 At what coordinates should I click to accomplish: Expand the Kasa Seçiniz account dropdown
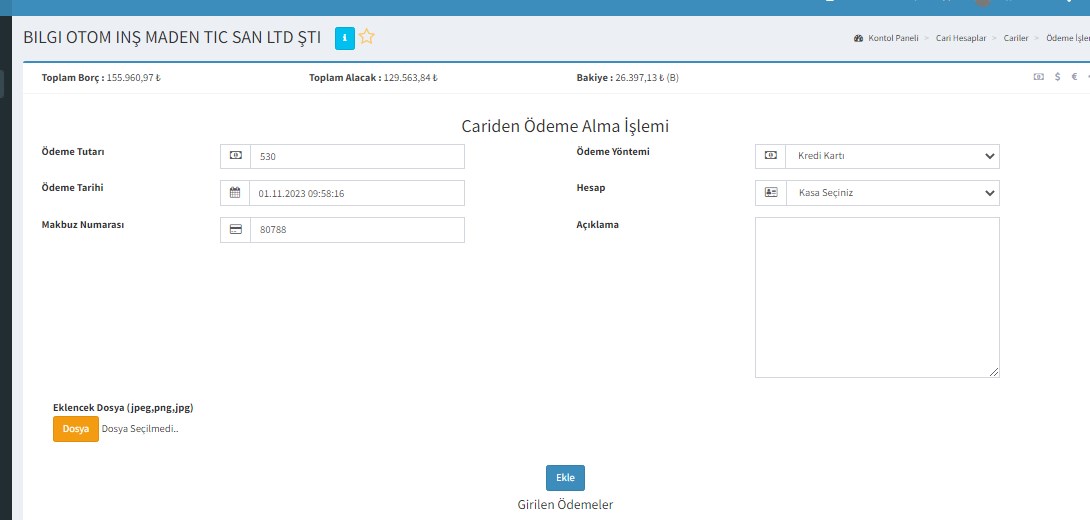click(x=892, y=193)
